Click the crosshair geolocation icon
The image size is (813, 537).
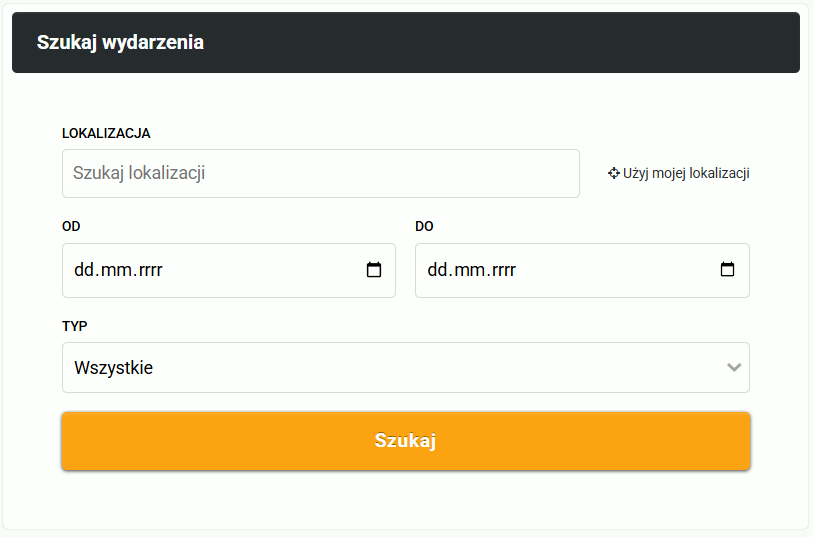[613, 173]
